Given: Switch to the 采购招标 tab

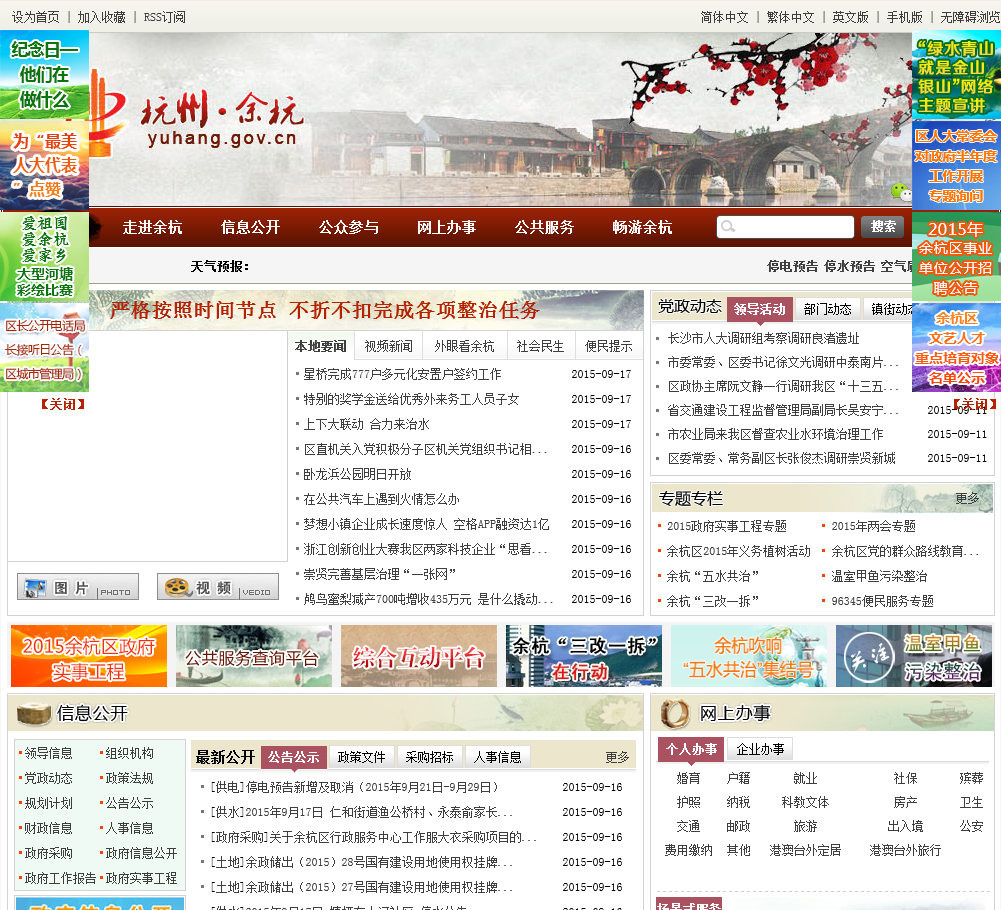Looking at the screenshot, I should tap(429, 757).
